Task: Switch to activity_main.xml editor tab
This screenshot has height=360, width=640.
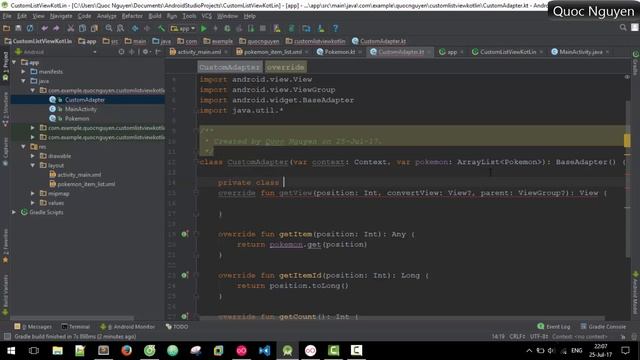Action: [199, 52]
